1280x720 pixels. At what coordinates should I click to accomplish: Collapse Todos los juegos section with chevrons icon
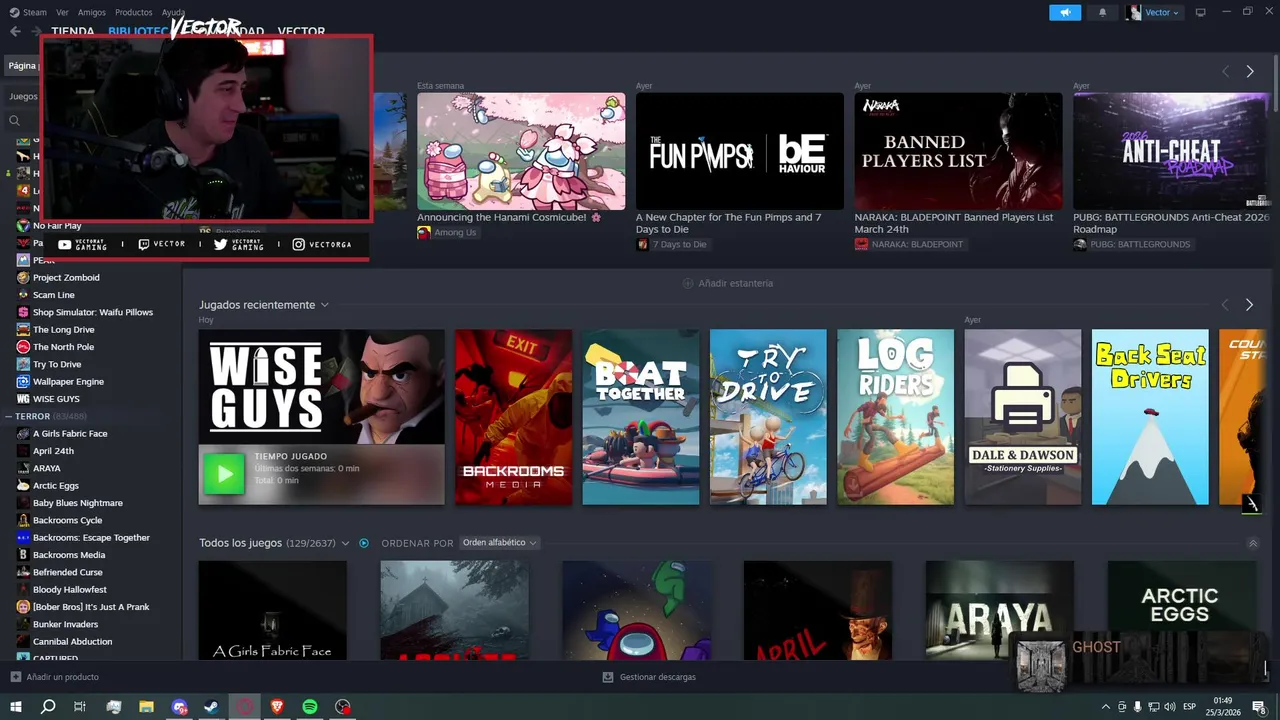[x=1253, y=543]
